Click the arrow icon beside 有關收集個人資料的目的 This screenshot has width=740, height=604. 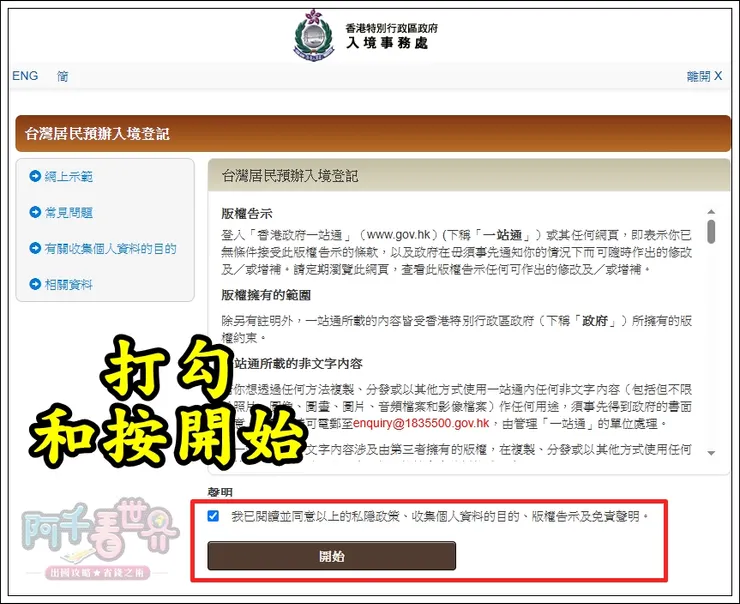pos(35,248)
